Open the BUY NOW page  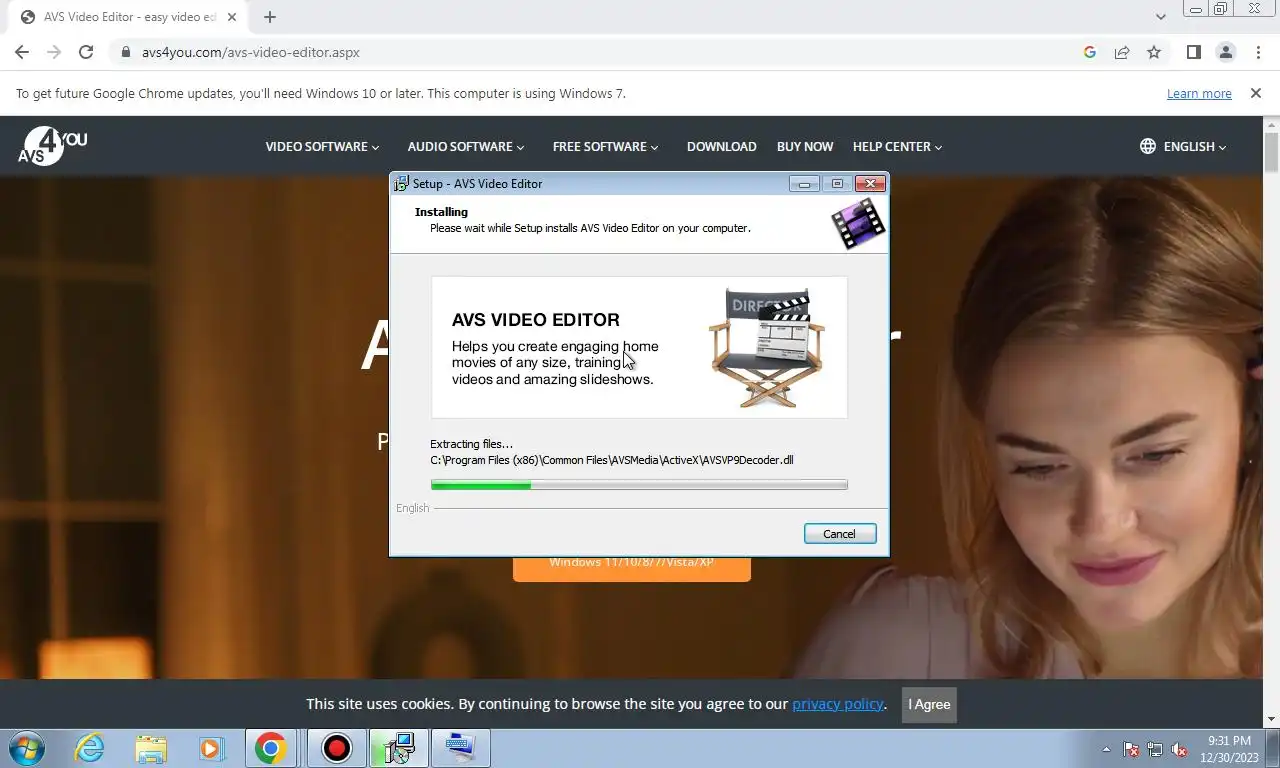click(805, 146)
